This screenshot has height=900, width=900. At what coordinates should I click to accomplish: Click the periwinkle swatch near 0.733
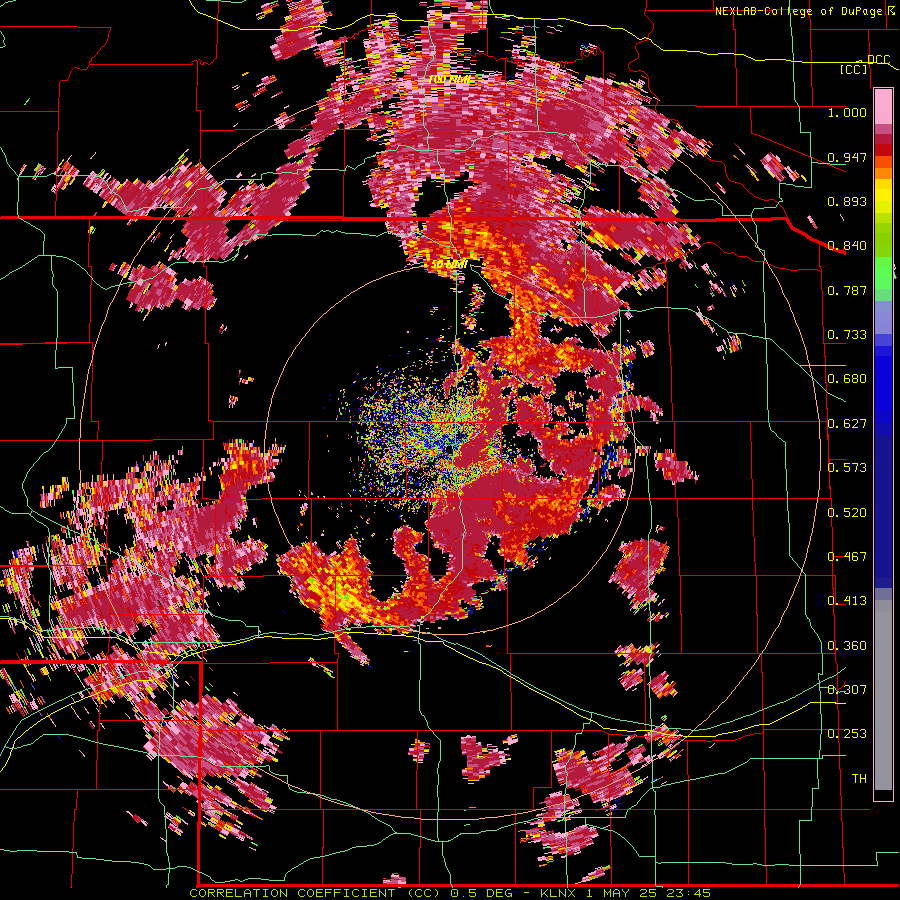tap(883, 317)
